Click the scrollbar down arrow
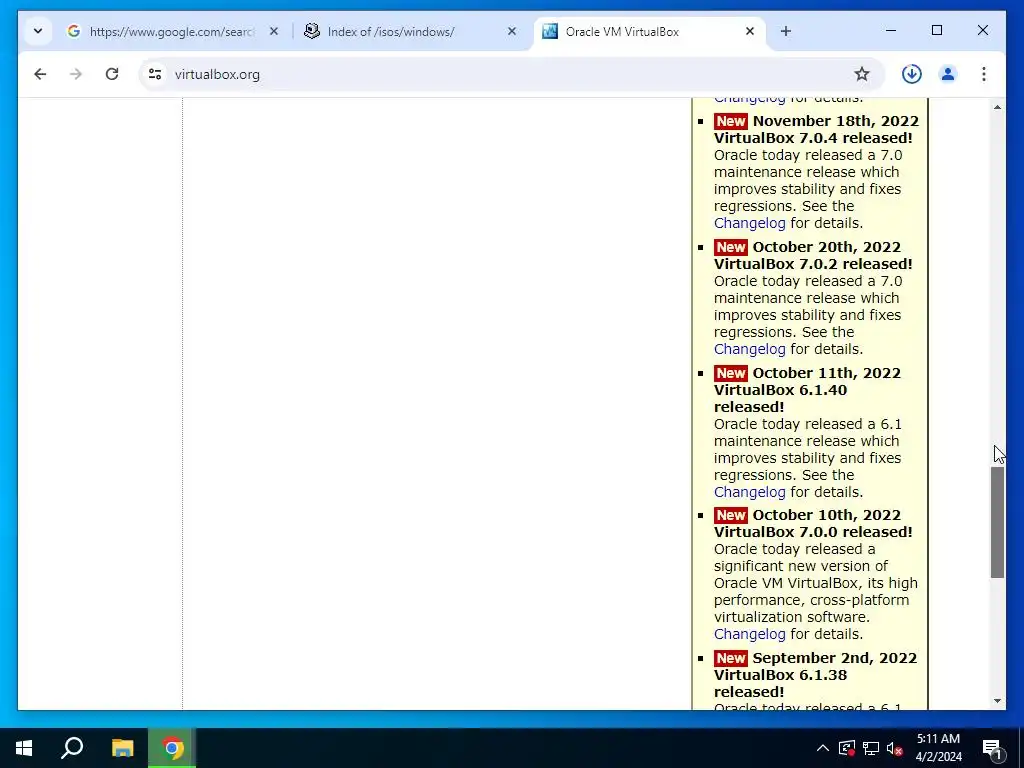The image size is (1024, 768). click(x=997, y=701)
